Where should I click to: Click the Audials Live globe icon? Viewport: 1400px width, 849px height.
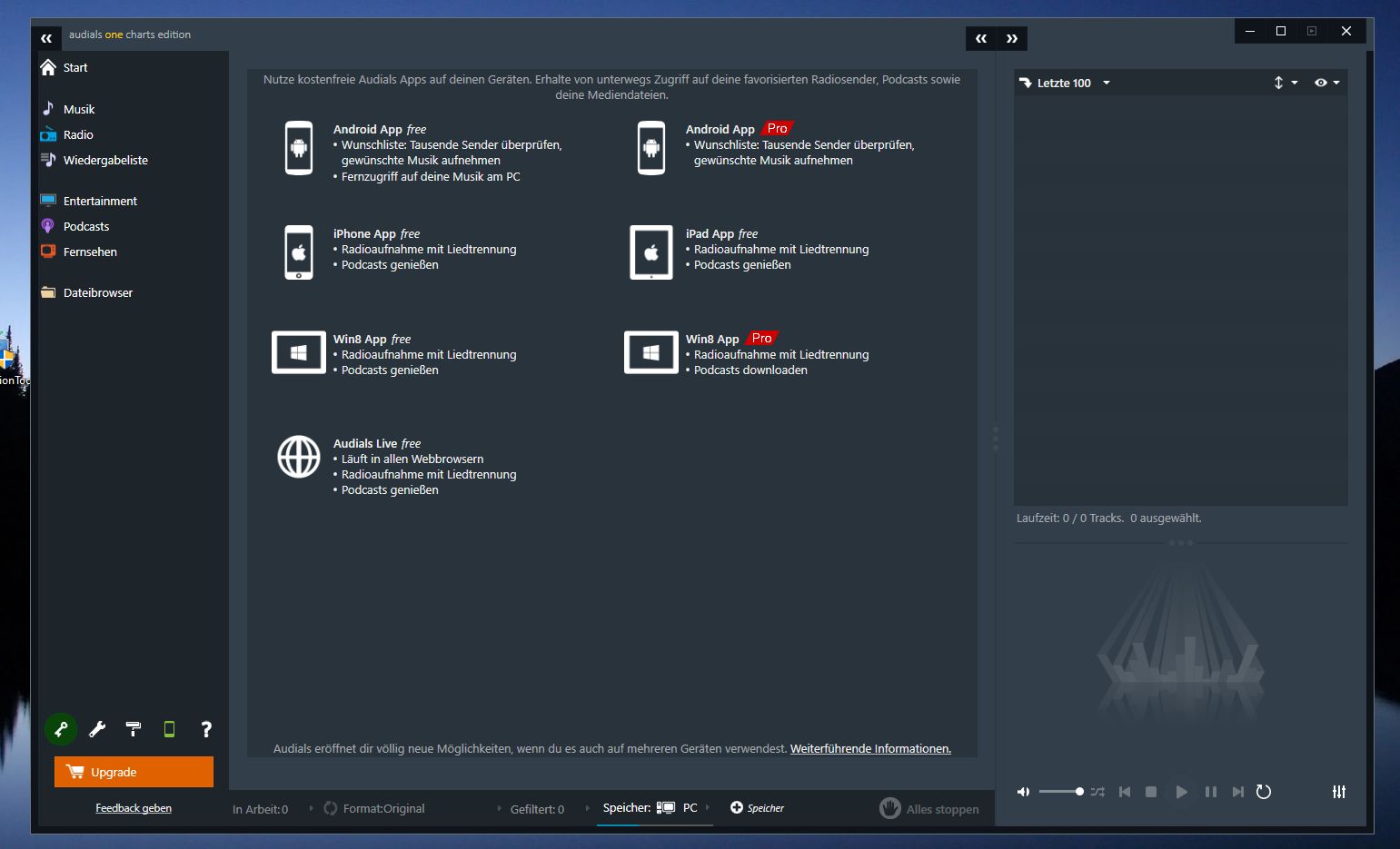[299, 457]
